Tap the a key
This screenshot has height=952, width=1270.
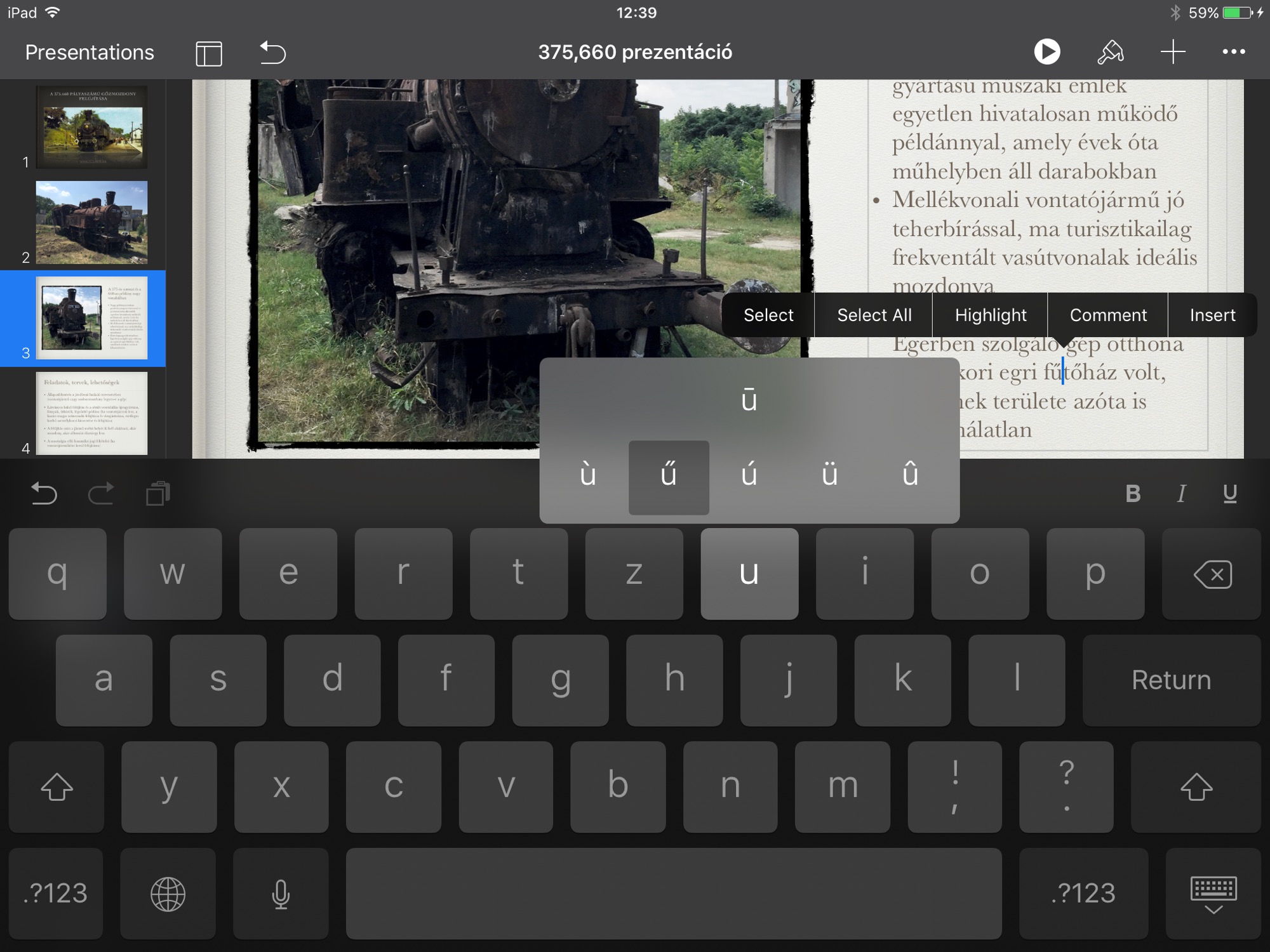pyautogui.click(x=104, y=680)
